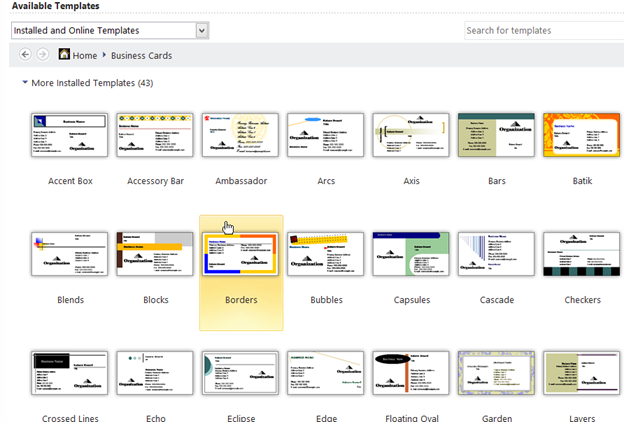This screenshot has width=624, height=422.
Task: Click the Search for templates field
Action: [x=543, y=30]
